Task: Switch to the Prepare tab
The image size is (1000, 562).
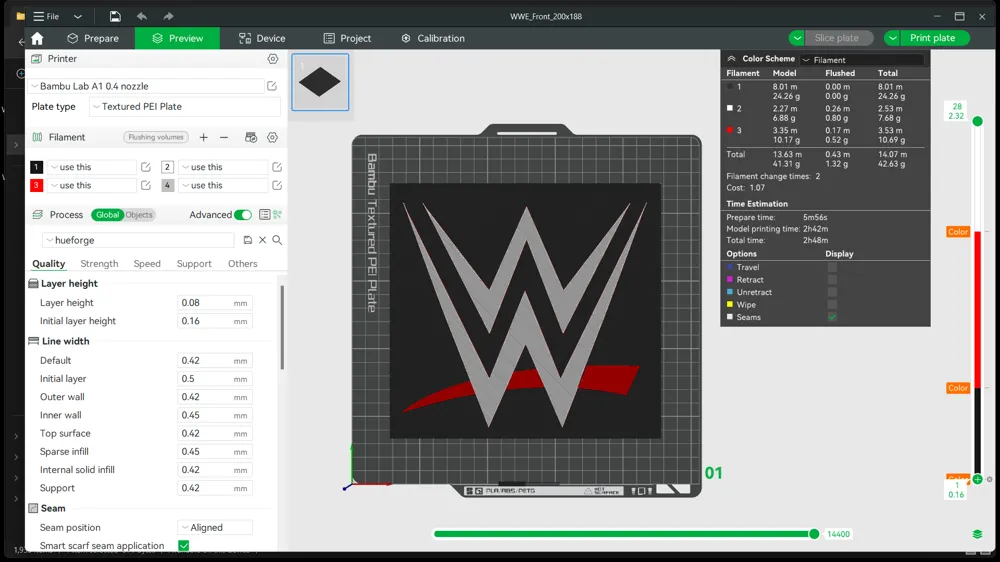Action: [x=93, y=38]
